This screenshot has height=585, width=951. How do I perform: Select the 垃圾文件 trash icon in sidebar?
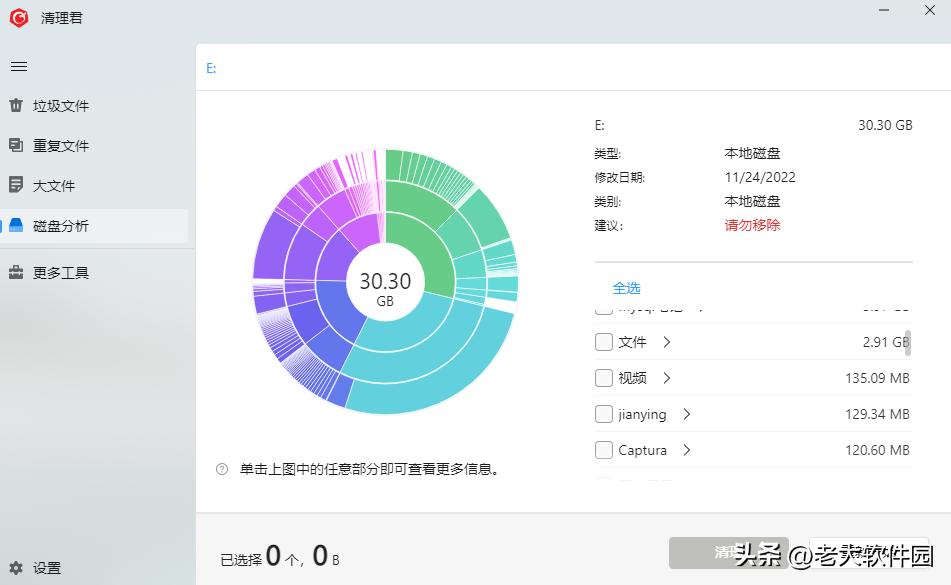[x=14, y=105]
